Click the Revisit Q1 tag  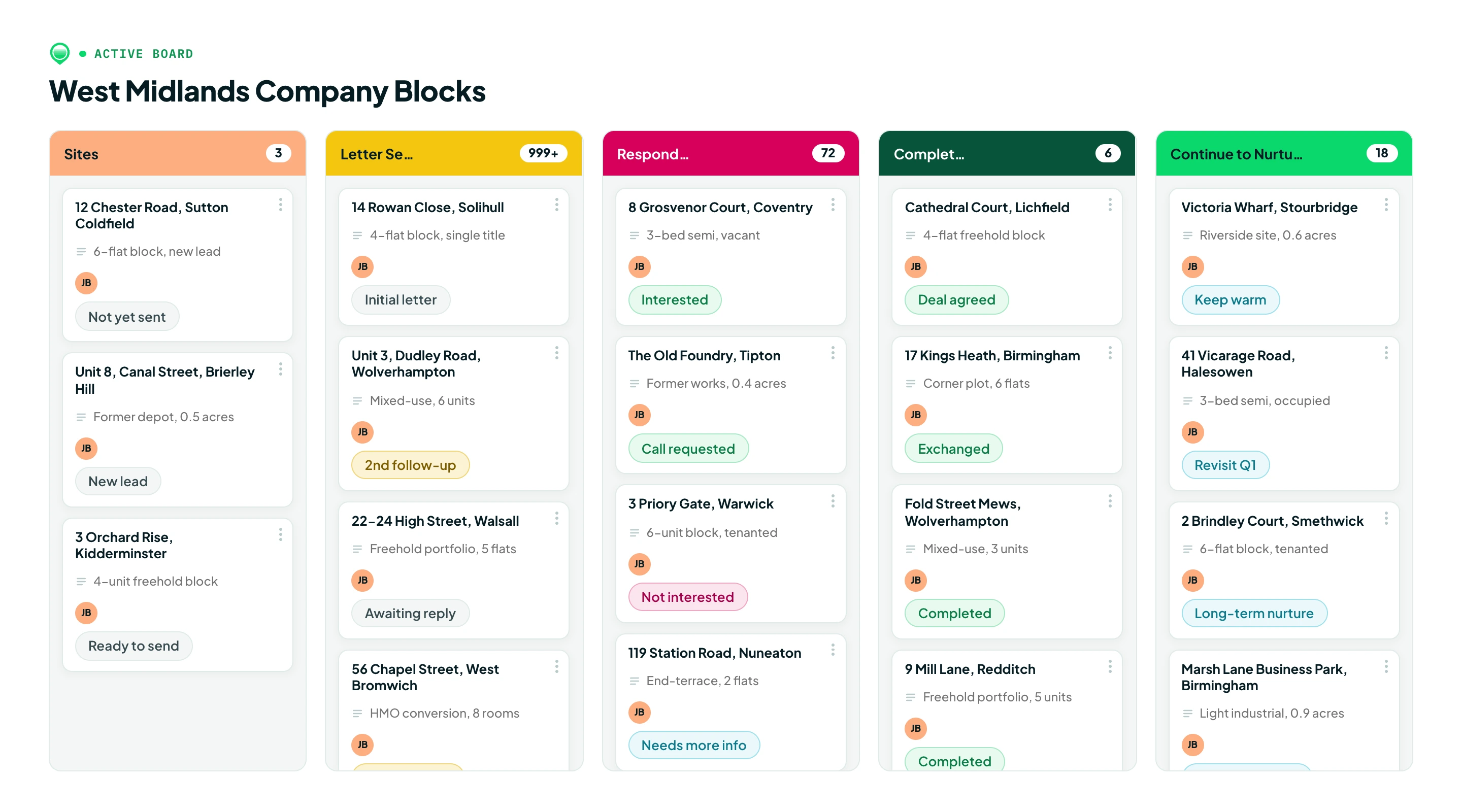pyautogui.click(x=1225, y=465)
